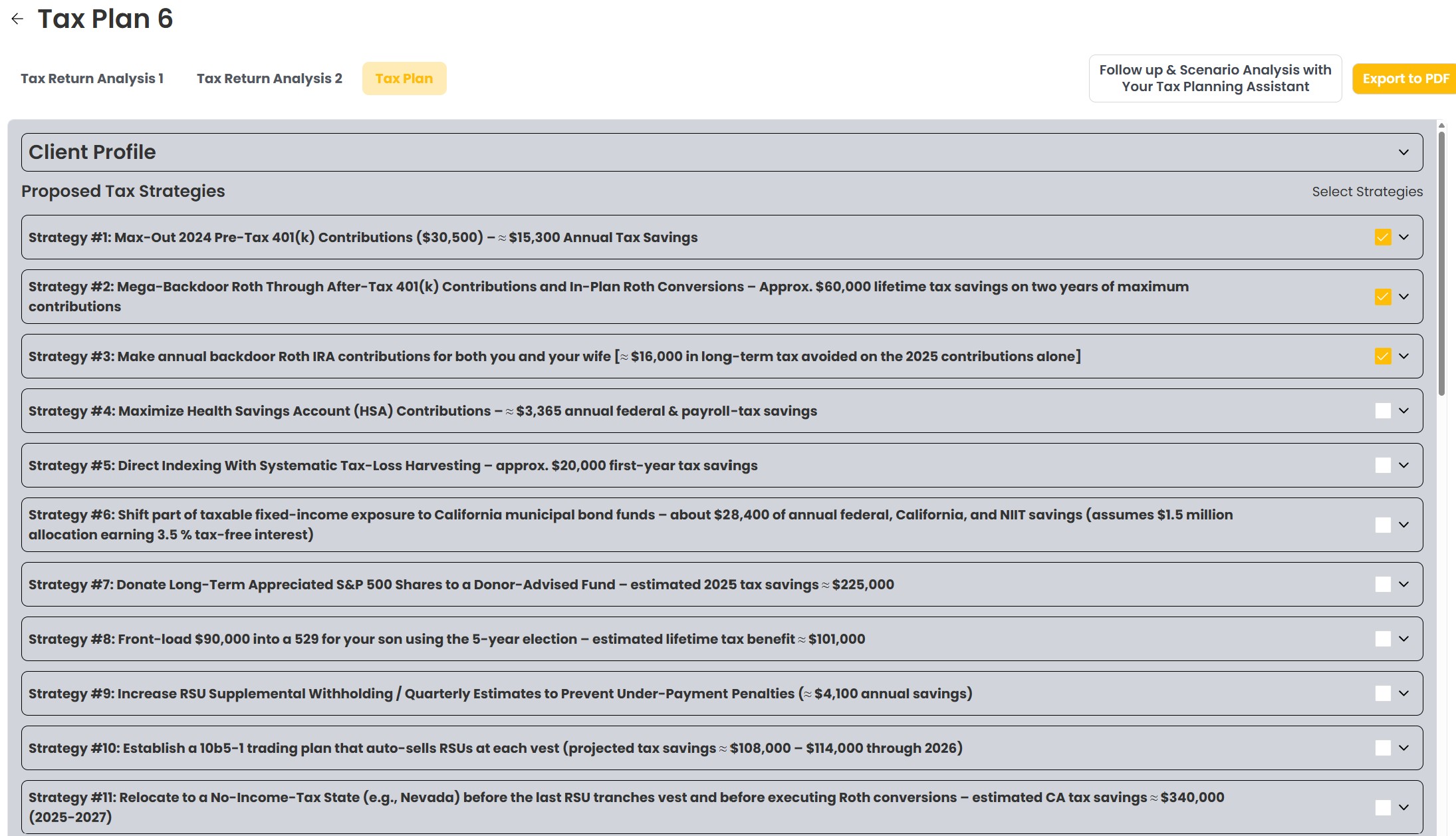This screenshot has width=1456, height=836.
Task: Expand Strategy #5 Direct Indexing chevron
Action: click(x=1403, y=466)
